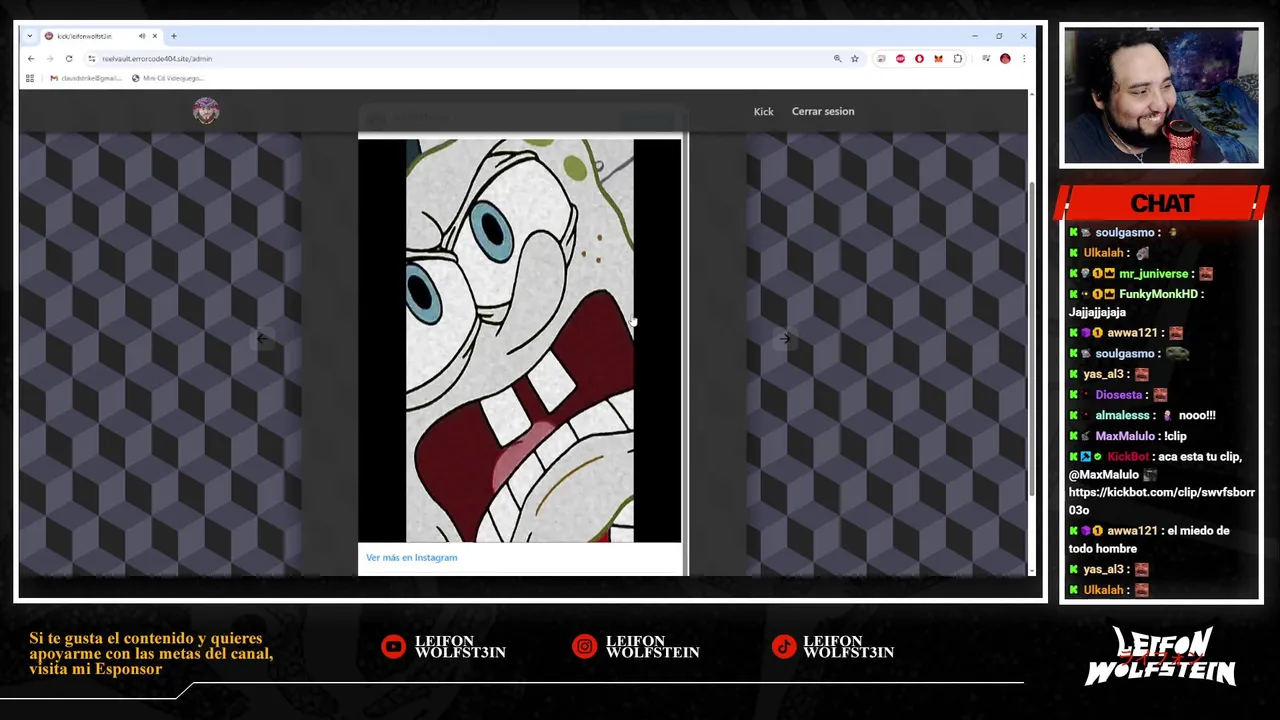Click username almalesss in chat

pos(1122,416)
